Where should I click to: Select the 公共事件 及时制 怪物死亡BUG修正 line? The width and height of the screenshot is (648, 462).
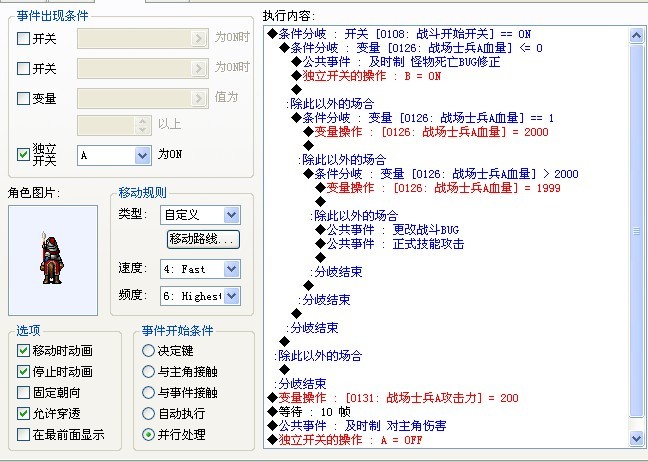point(396,62)
